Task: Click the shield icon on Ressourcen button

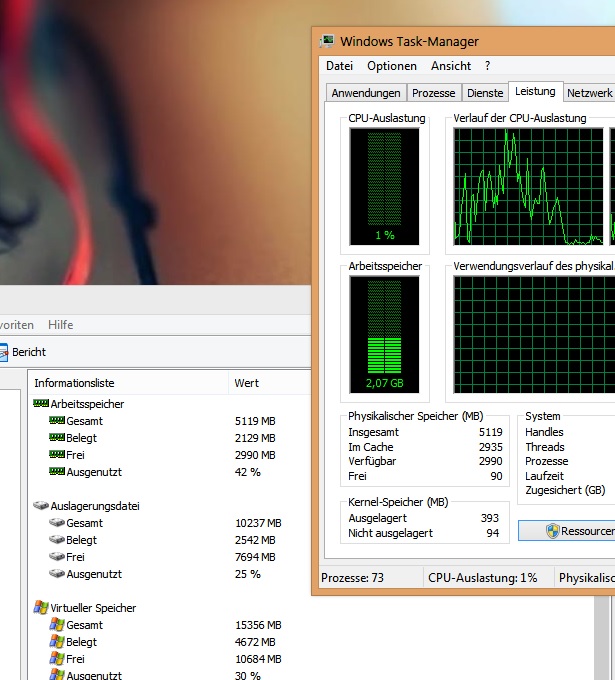Action: (553, 531)
